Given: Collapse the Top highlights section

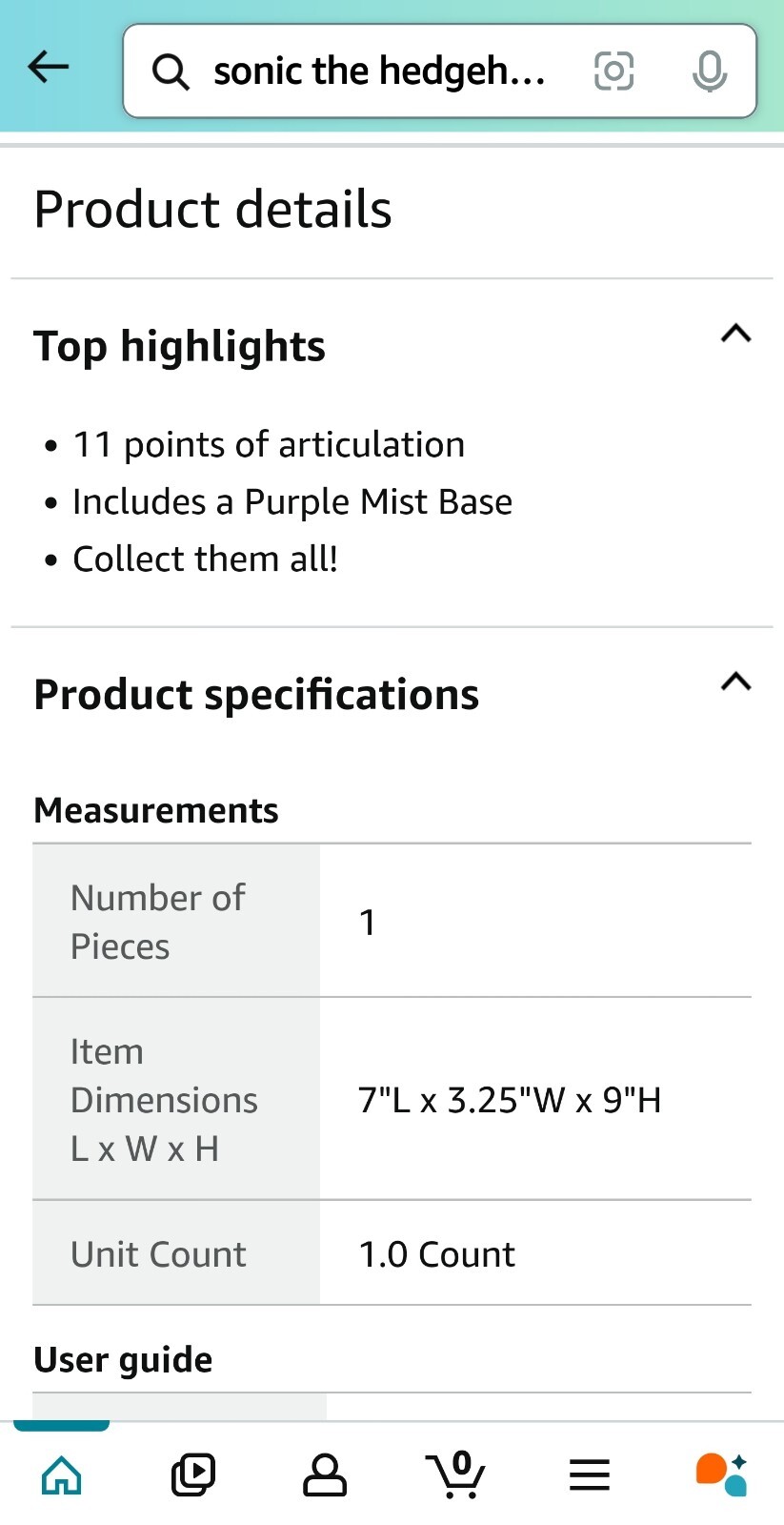Looking at the screenshot, I should (736, 334).
